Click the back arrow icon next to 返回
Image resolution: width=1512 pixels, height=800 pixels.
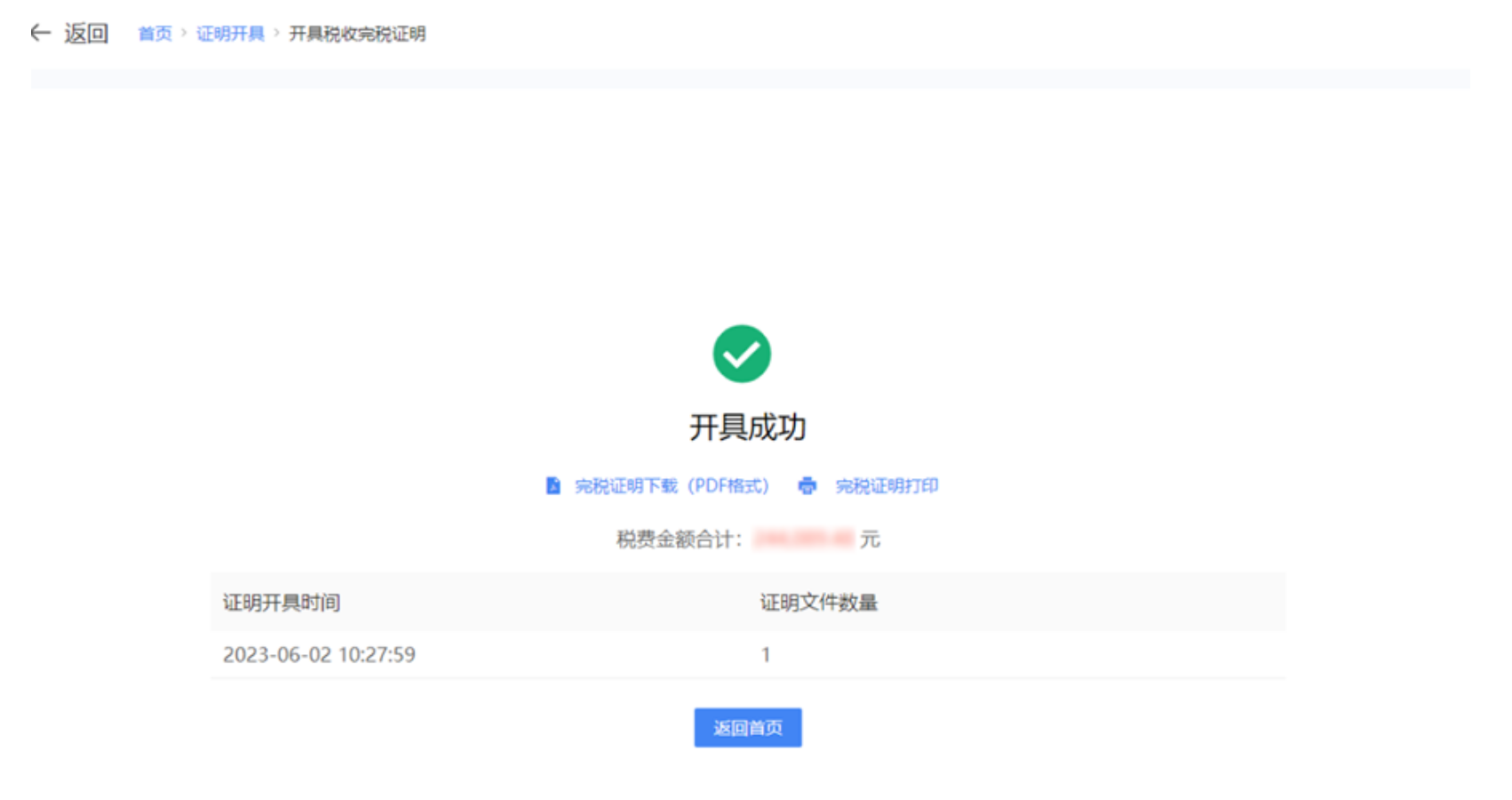39,32
